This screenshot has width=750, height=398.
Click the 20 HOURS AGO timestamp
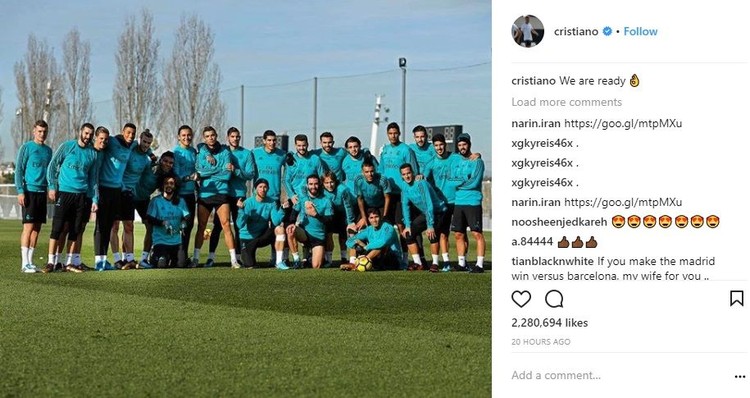coord(541,342)
